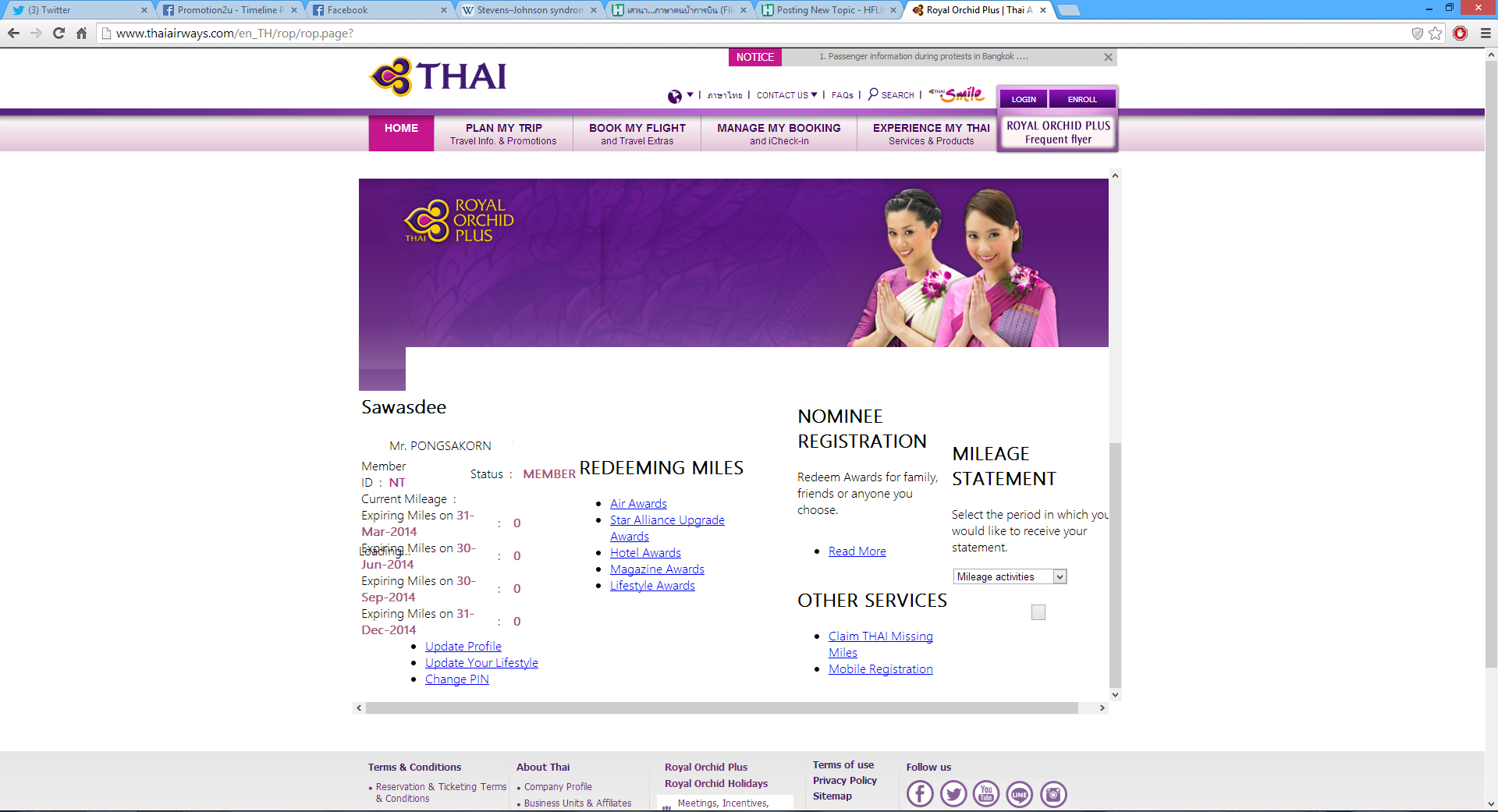Screen dimensions: 1498x812
Task: Reload the page with the refresh icon
Action: [x=59, y=34]
